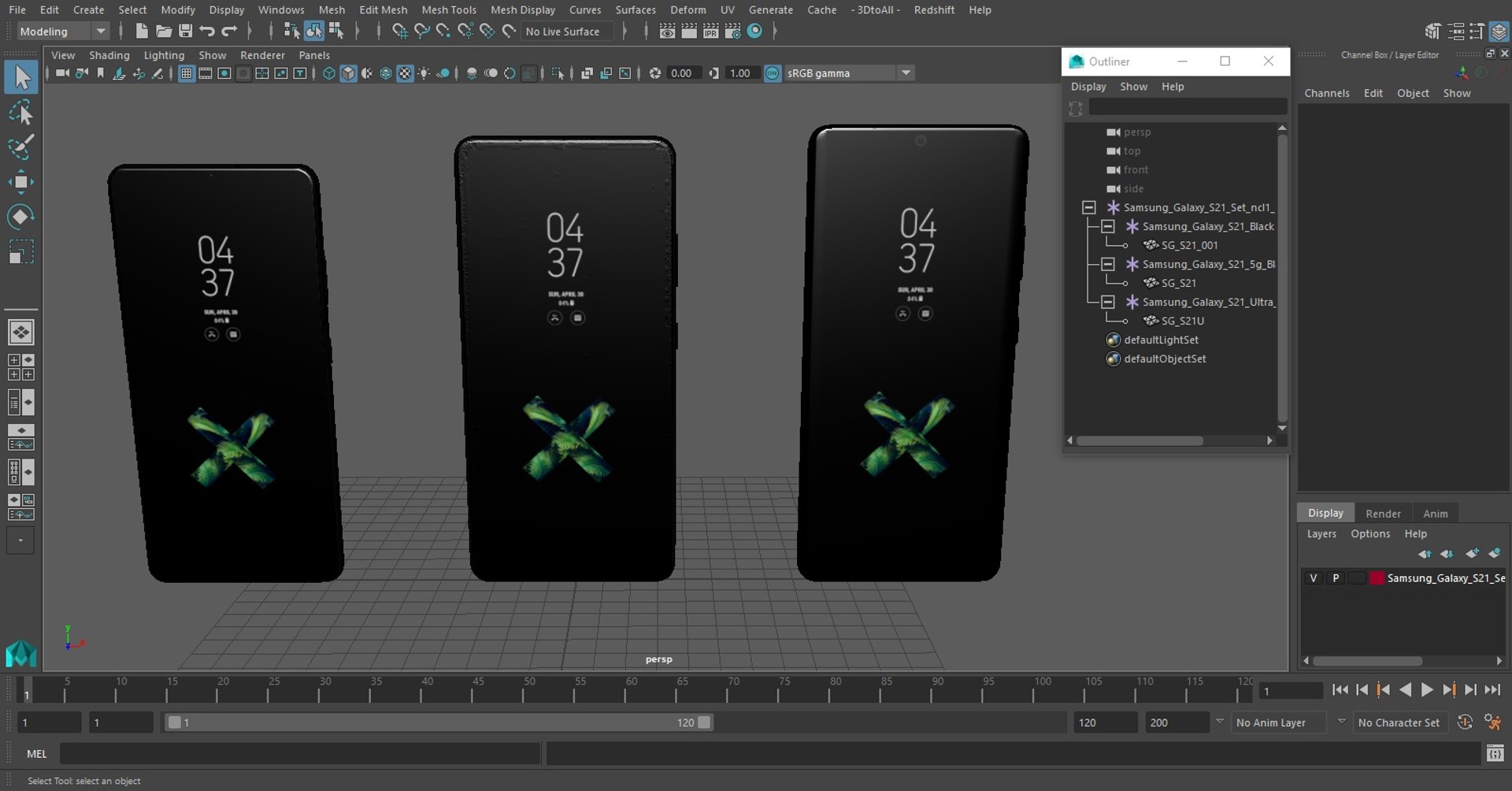The image size is (1512, 791).
Task: Click the New Scene icon
Action: (142, 31)
